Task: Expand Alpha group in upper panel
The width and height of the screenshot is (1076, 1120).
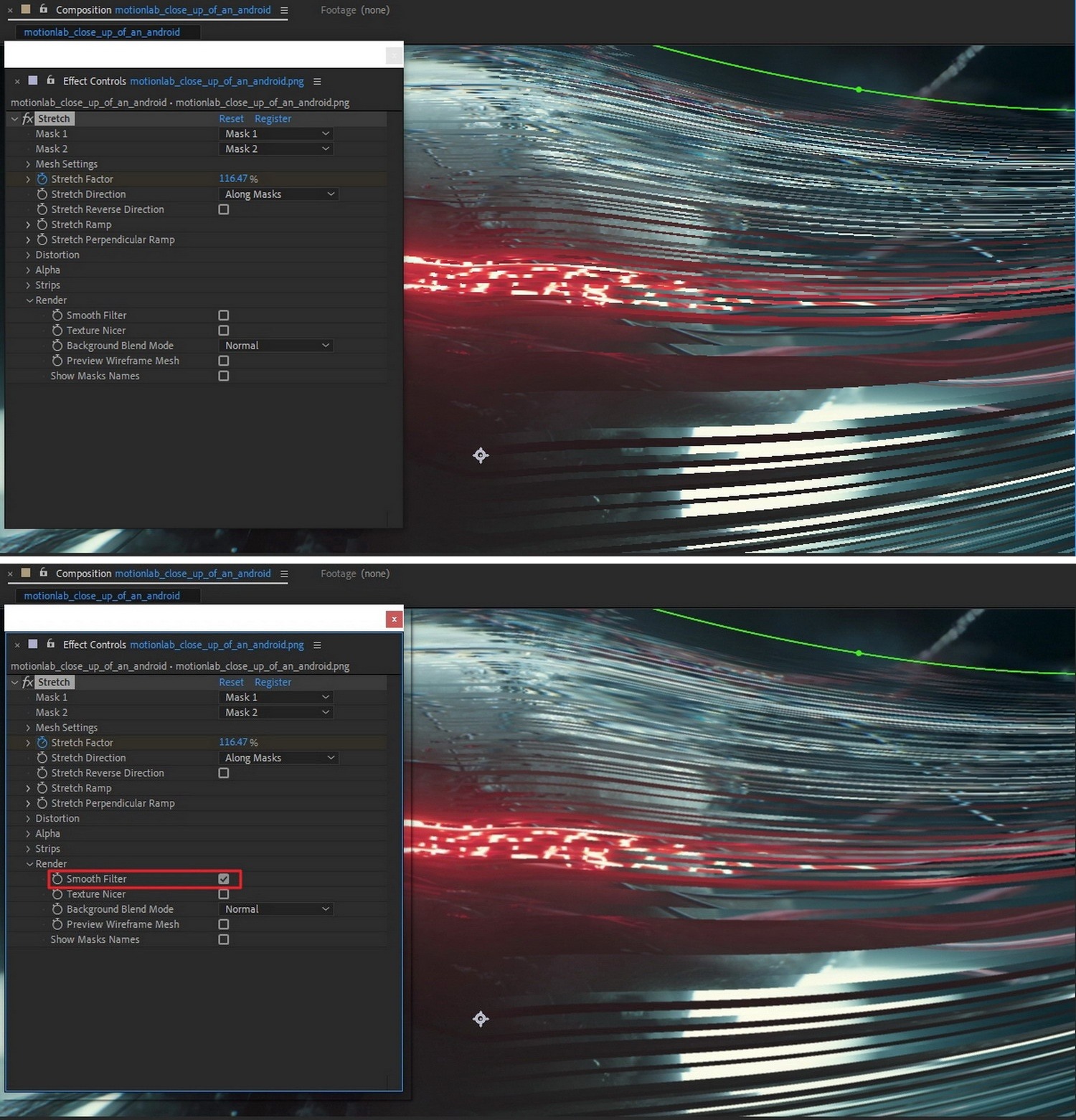Action: [28, 270]
